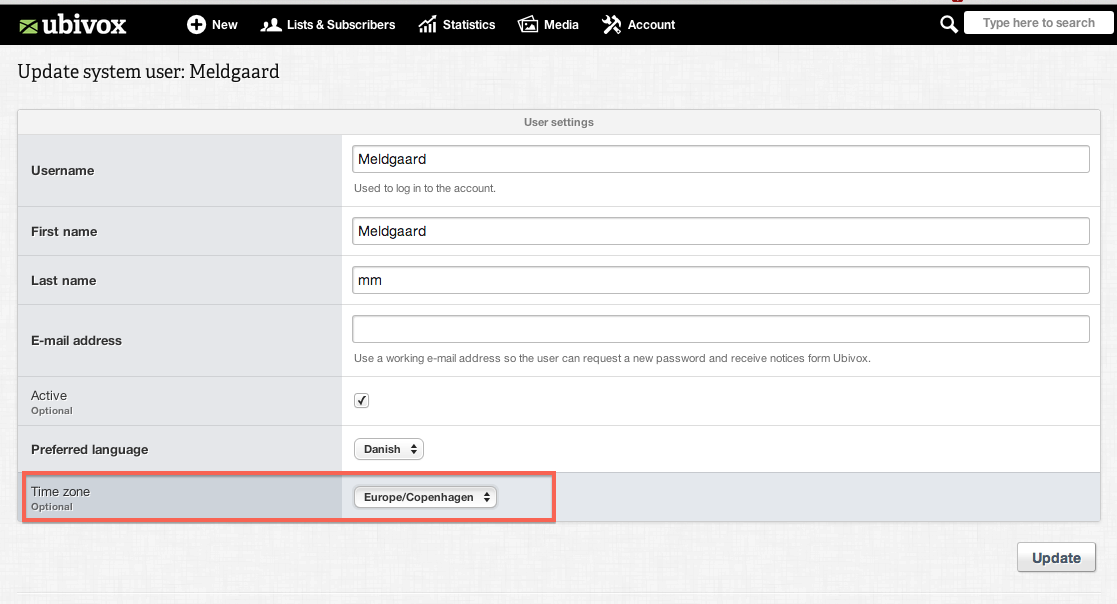Click the ubivox wordmark to go home
The image size is (1117, 604).
pyautogui.click(x=84, y=25)
